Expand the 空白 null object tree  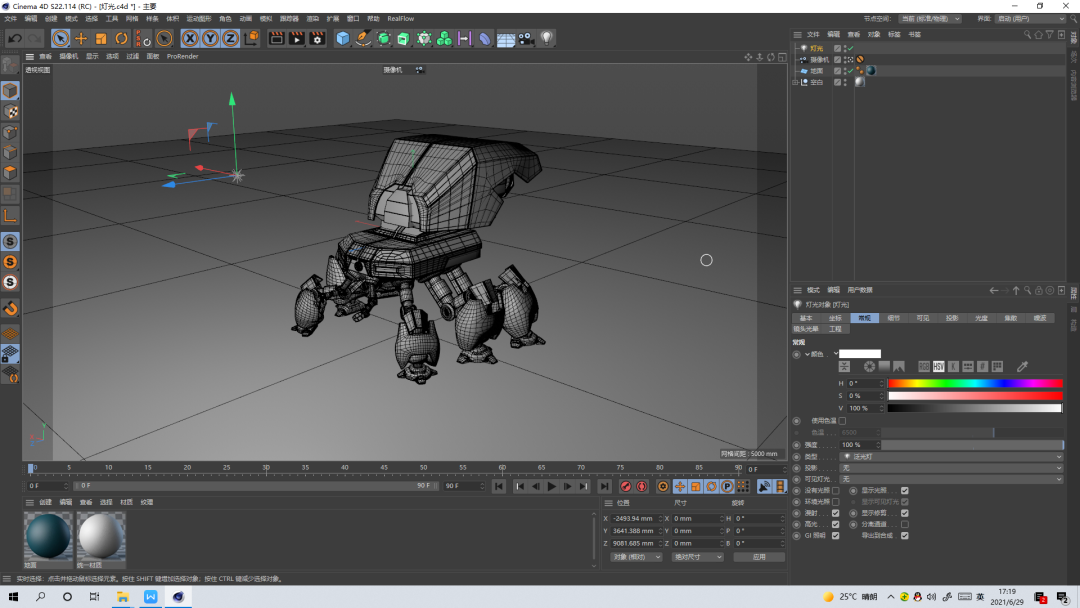point(796,82)
